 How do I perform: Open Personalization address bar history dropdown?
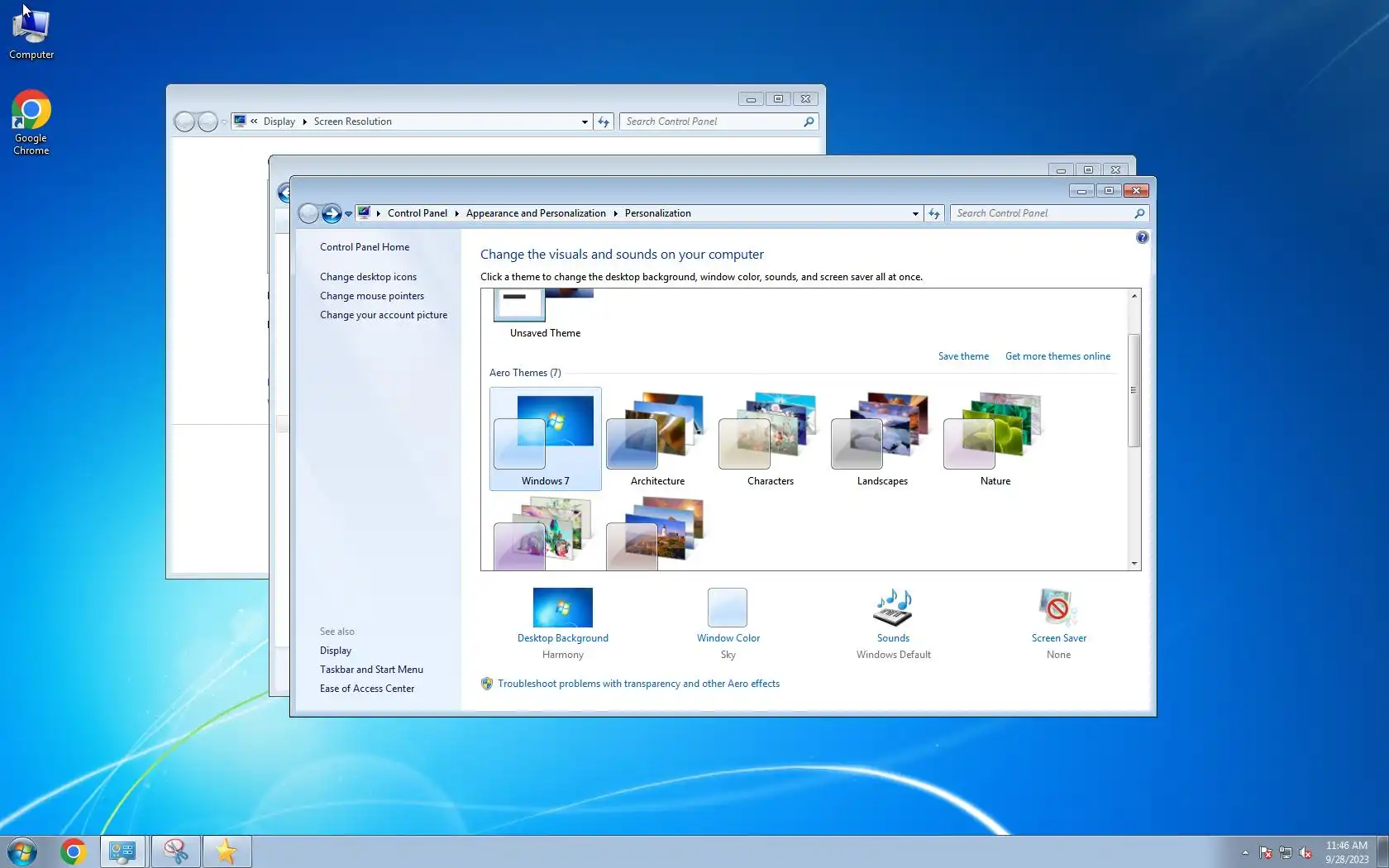click(x=915, y=213)
